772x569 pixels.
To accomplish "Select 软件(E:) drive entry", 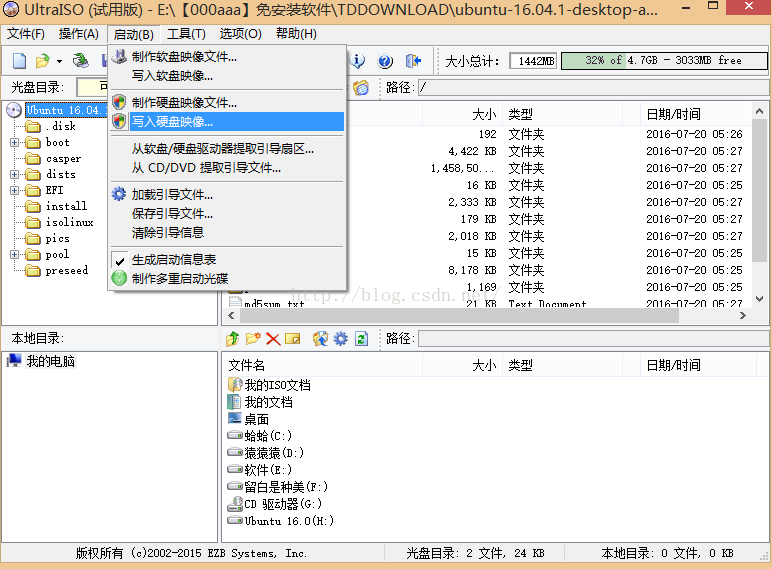I will (268, 470).
